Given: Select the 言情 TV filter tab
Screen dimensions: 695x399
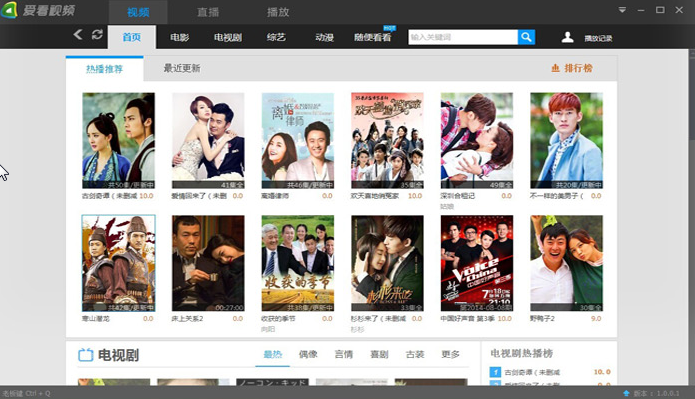Looking at the screenshot, I should pos(344,354).
